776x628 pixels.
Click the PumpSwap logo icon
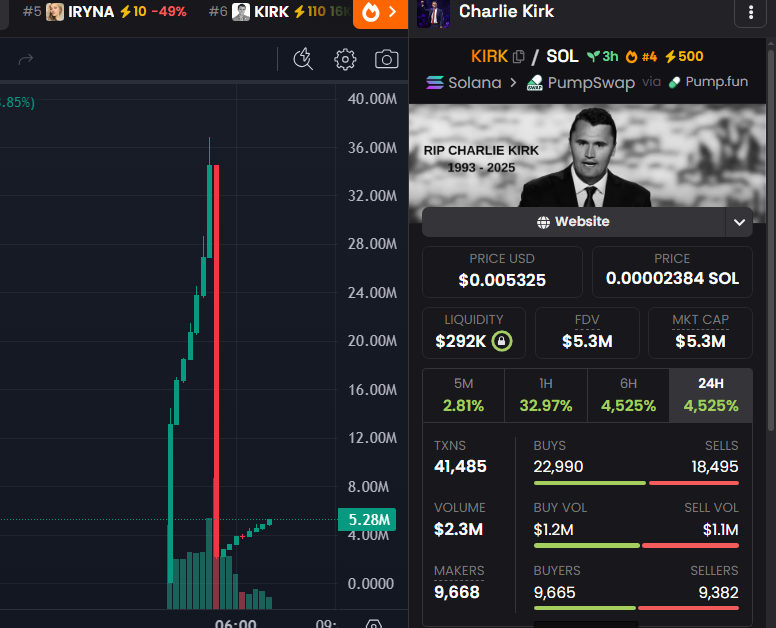point(534,83)
